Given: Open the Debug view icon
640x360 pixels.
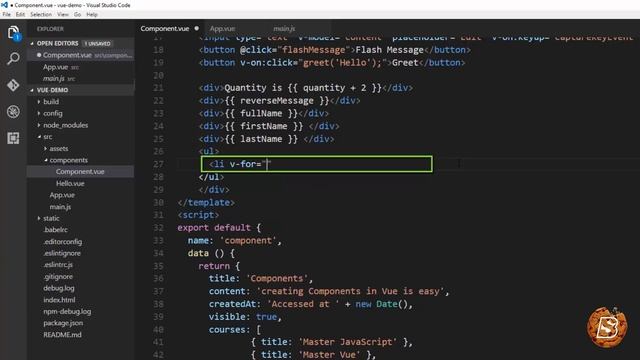Looking at the screenshot, I should 13,111.
